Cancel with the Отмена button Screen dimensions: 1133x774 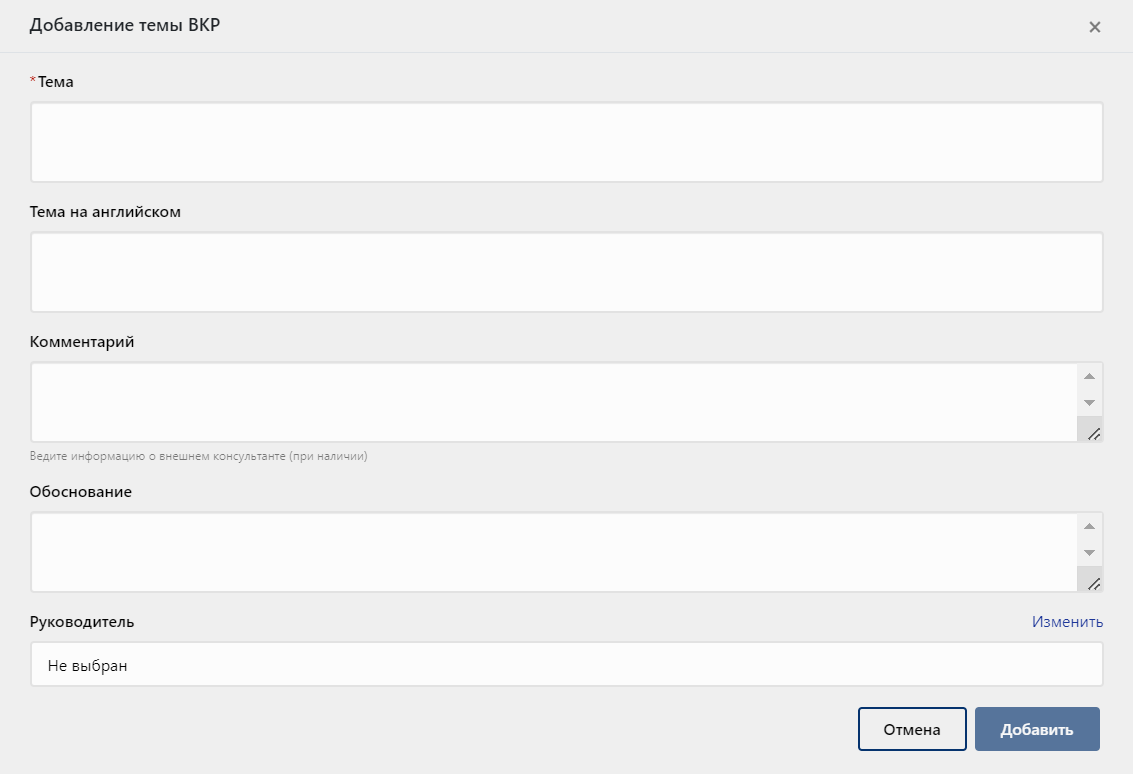click(912, 729)
